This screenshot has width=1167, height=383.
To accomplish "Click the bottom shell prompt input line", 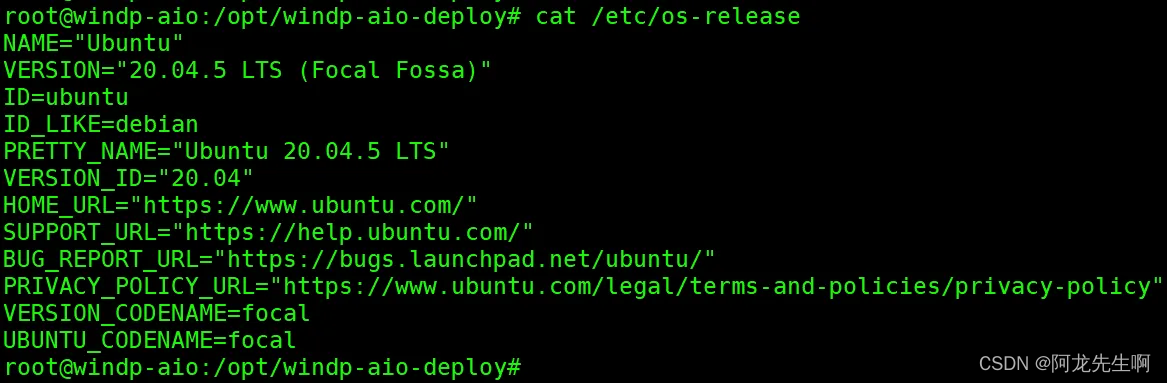I will (x=262, y=367).
